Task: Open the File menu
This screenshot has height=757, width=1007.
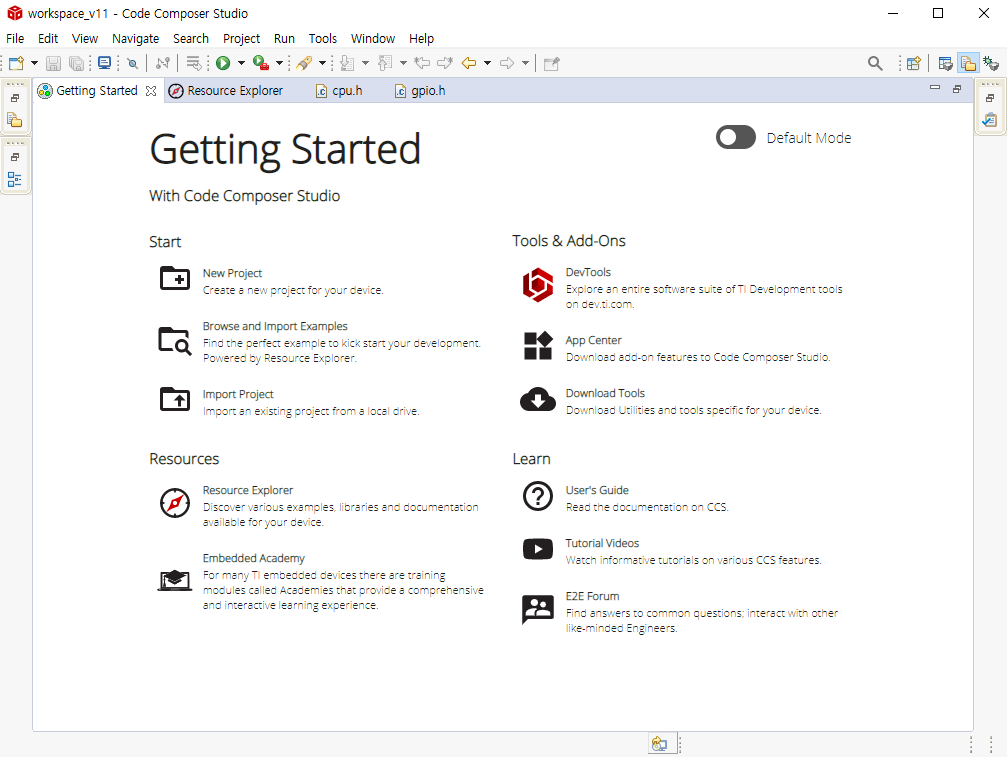Action: [15, 39]
